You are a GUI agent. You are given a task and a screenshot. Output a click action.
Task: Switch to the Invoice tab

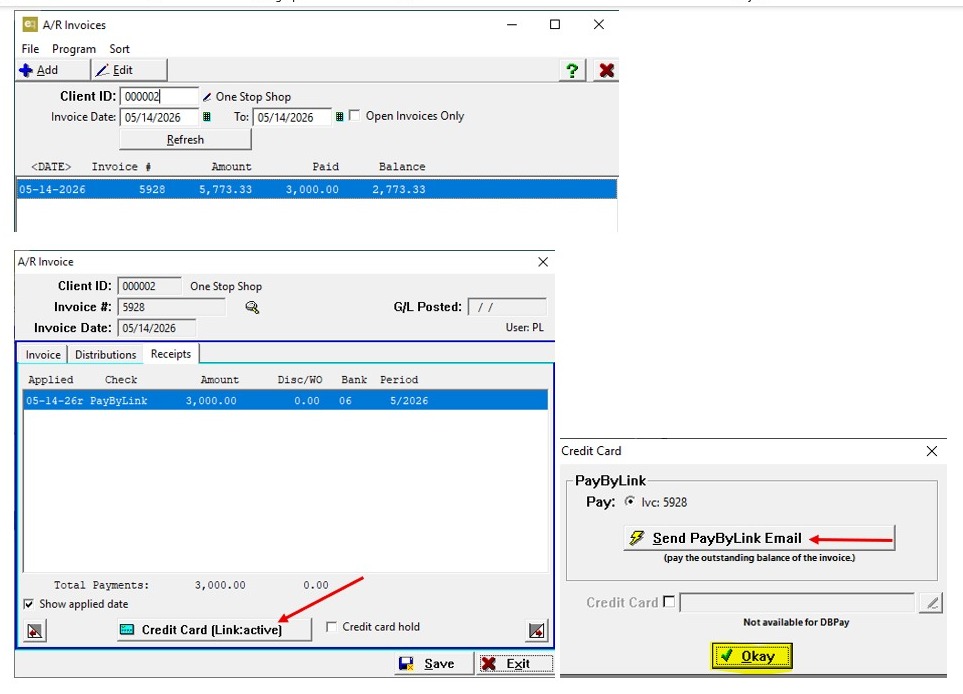(x=43, y=354)
